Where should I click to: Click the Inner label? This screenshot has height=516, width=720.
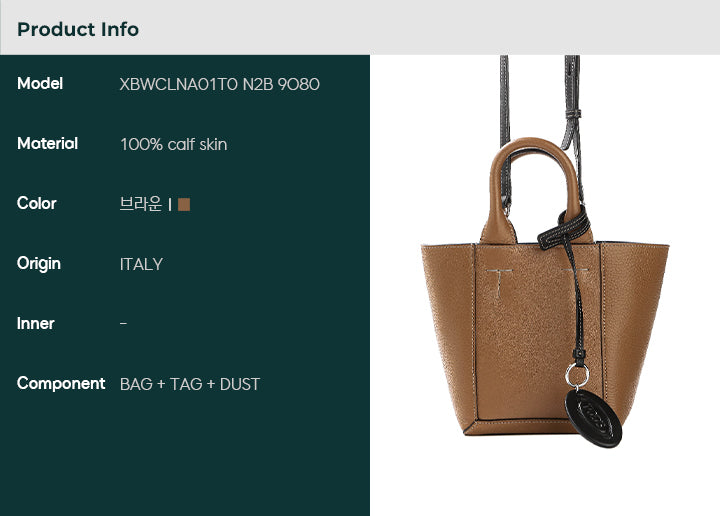tap(36, 324)
